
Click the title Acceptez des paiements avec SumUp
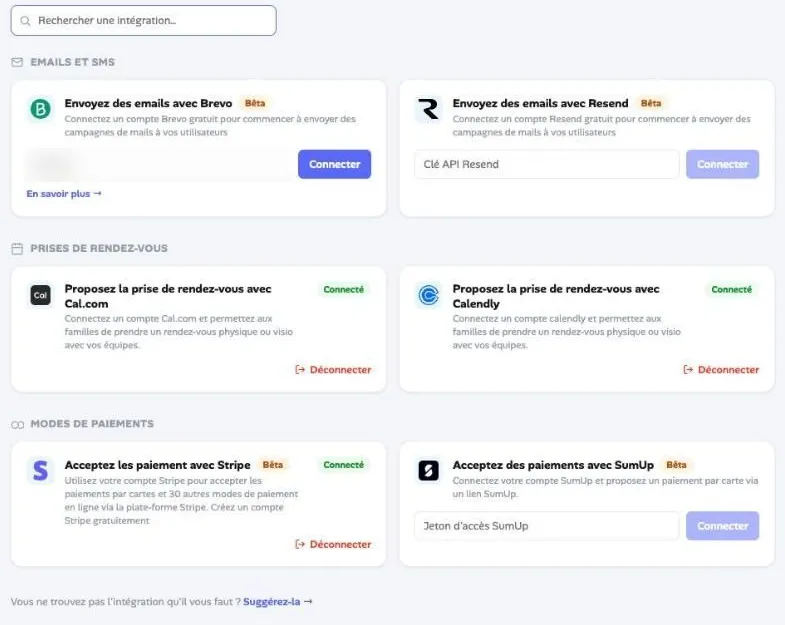(553, 465)
